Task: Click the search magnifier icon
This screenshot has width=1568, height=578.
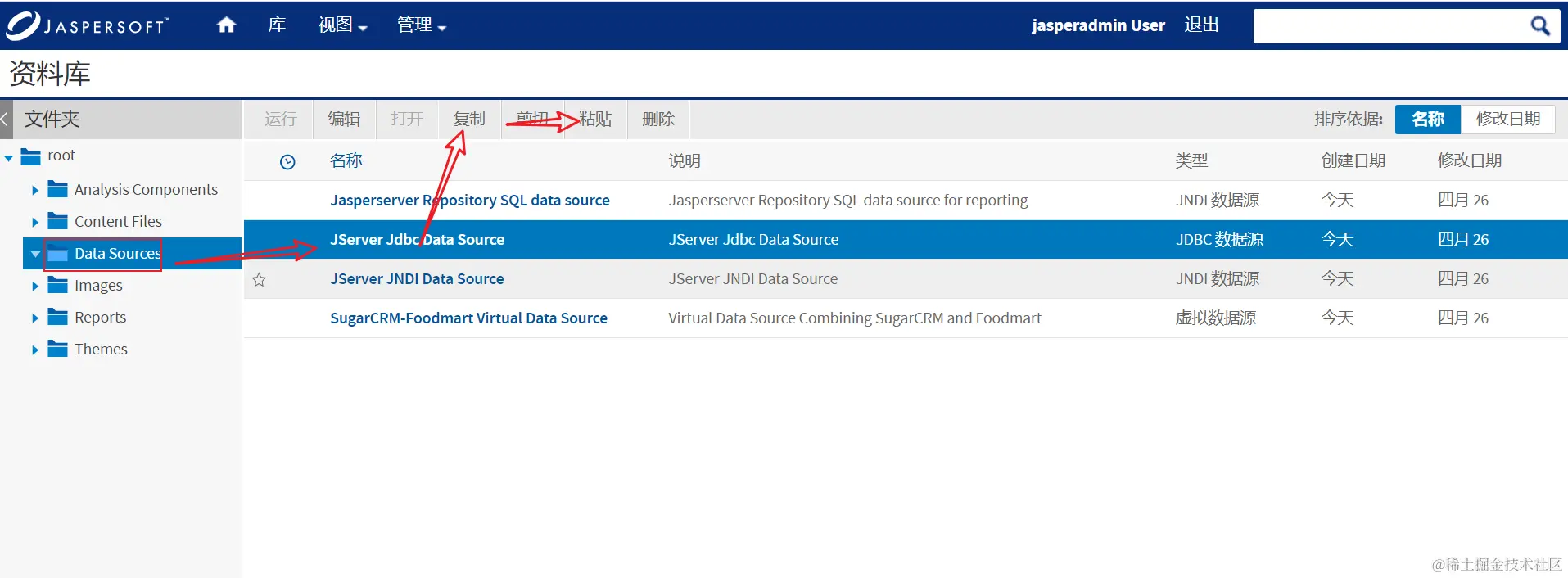Action: (x=1540, y=26)
